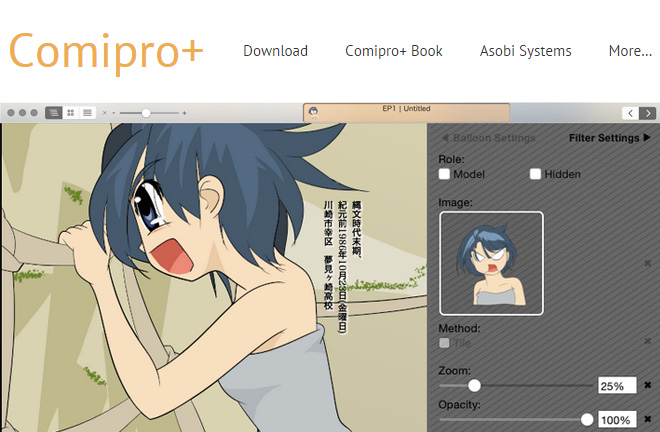Switch to the grid view icon
660x432 pixels.
[71, 113]
